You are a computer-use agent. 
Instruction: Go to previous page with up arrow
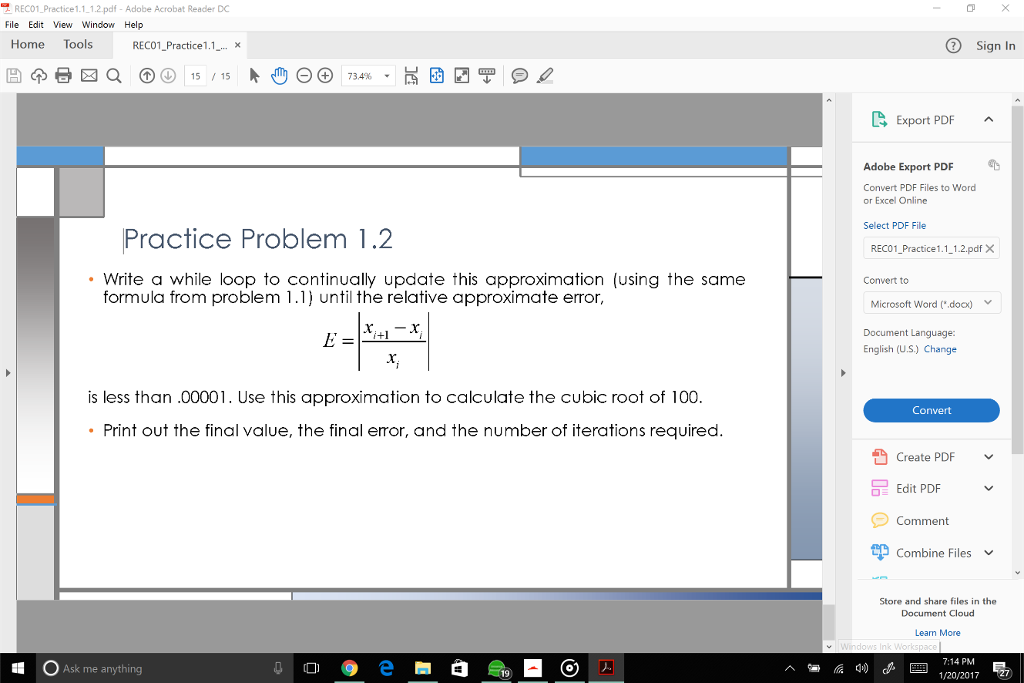tap(146, 75)
